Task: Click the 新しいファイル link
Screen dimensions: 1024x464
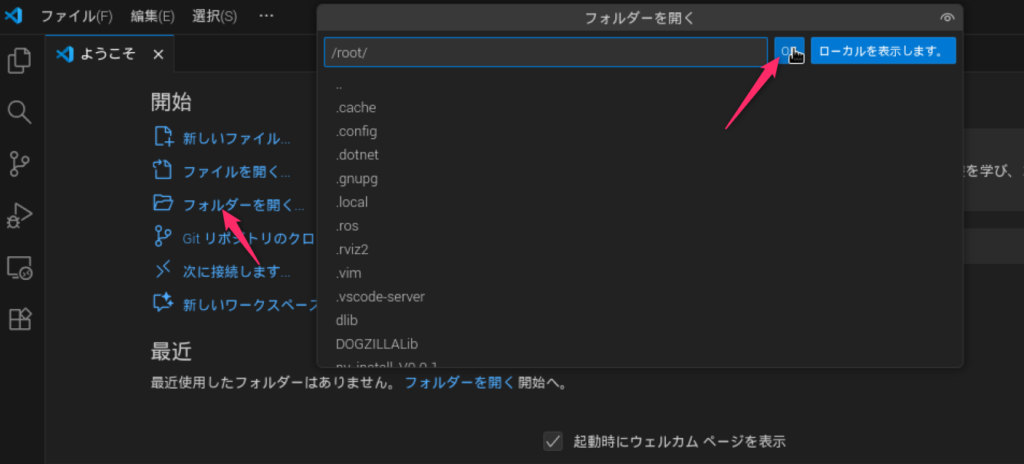Action: point(236,138)
